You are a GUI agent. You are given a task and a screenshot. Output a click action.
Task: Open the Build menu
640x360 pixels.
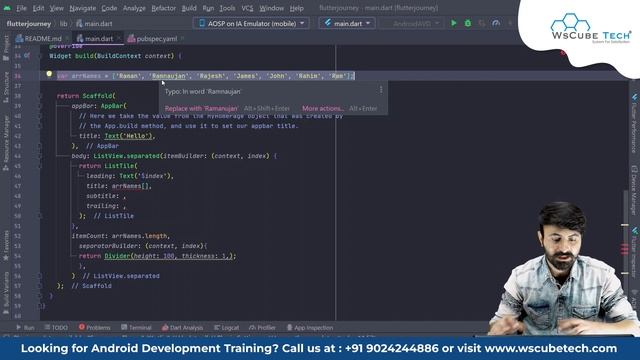tap(189, 8)
